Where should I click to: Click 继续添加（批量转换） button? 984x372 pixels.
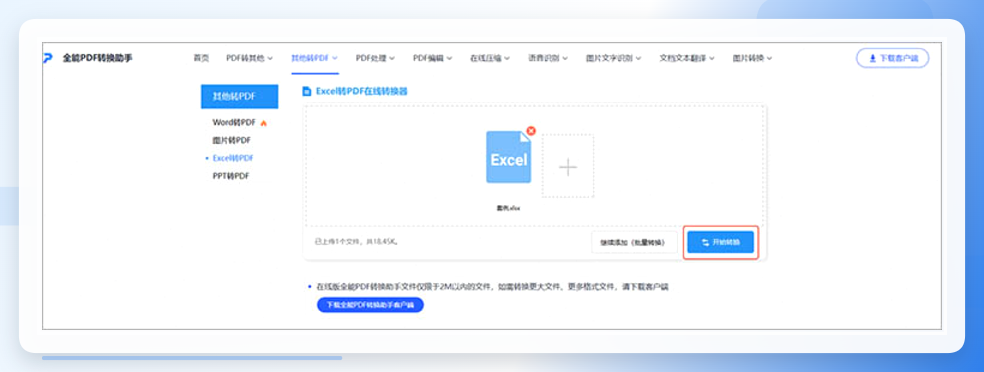pos(634,242)
